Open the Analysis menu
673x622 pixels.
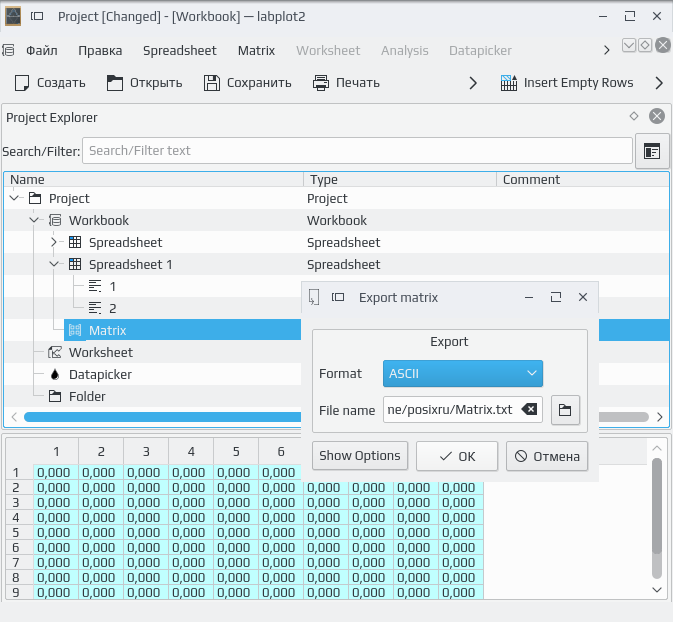click(x=405, y=51)
